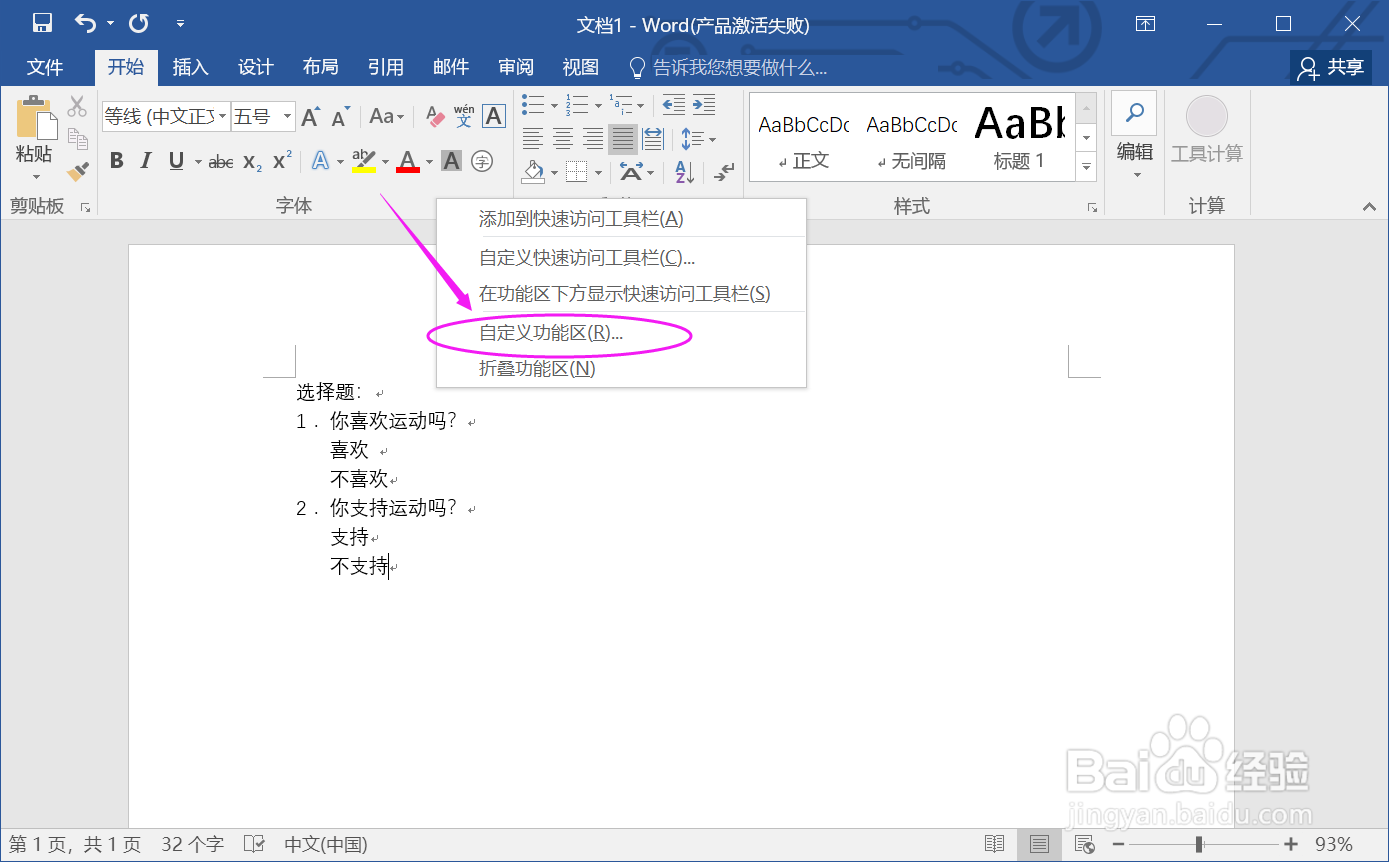Image resolution: width=1389 pixels, height=862 pixels.
Task: Click the Redo/Repeat icon
Action: 139,23
